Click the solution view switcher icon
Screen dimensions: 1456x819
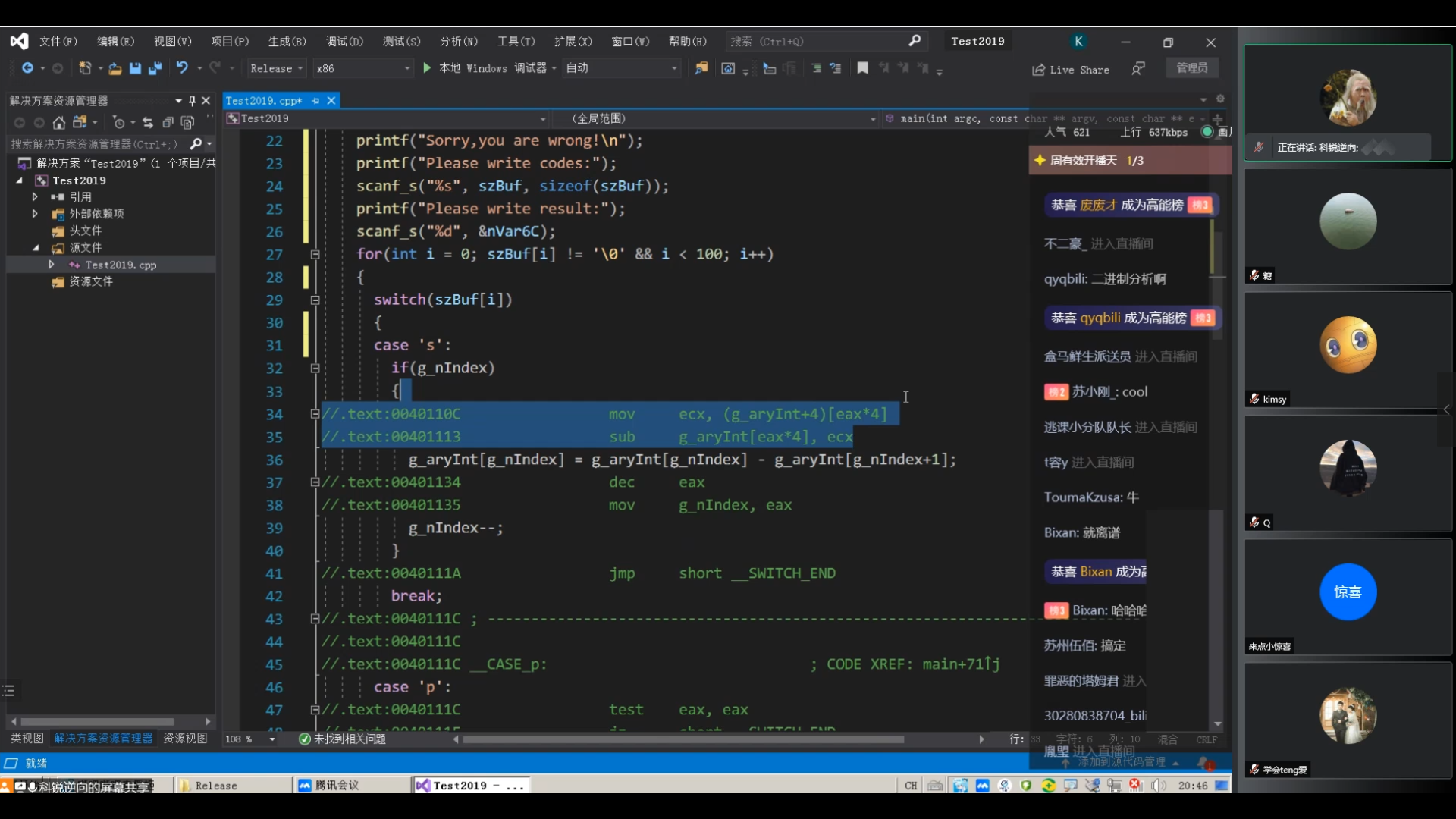[80, 122]
